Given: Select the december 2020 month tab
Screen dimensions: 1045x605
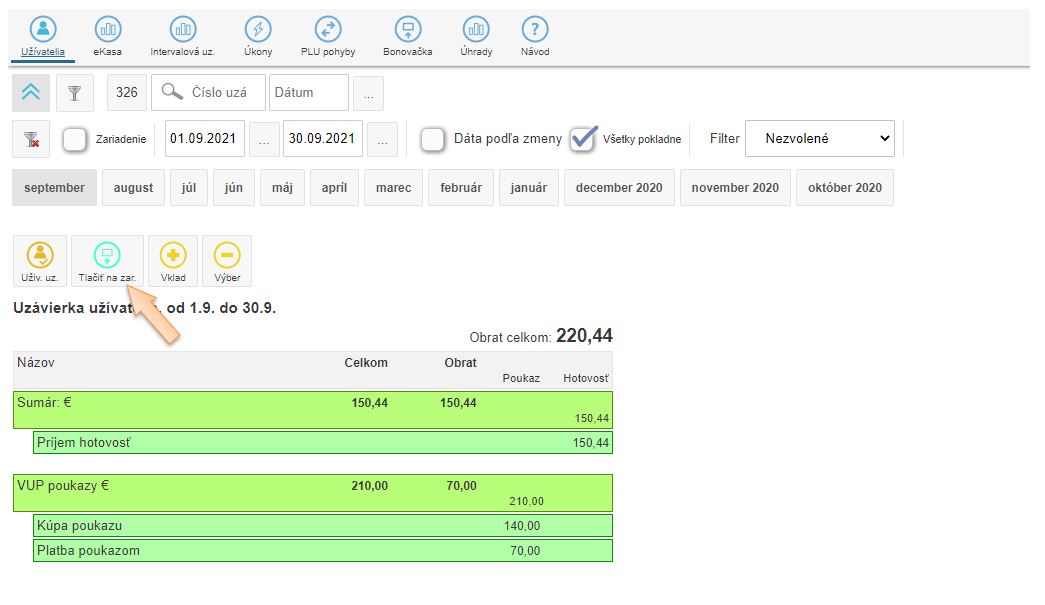Looking at the screenshot, I should click(x=619, y=188).
